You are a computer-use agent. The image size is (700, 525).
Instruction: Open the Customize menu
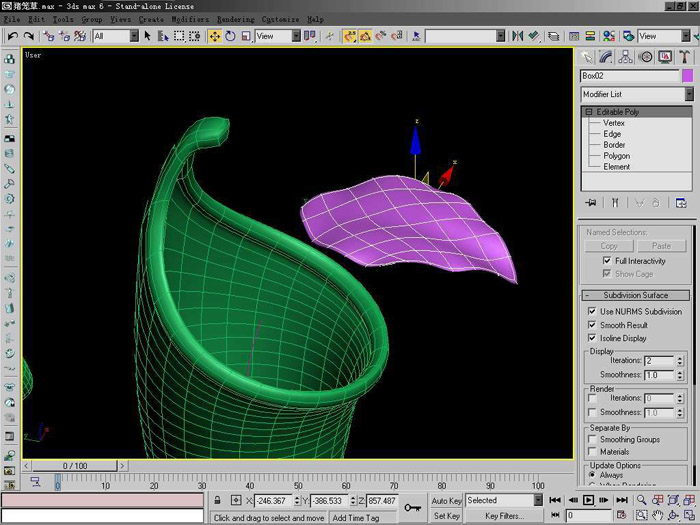point(280,19)
